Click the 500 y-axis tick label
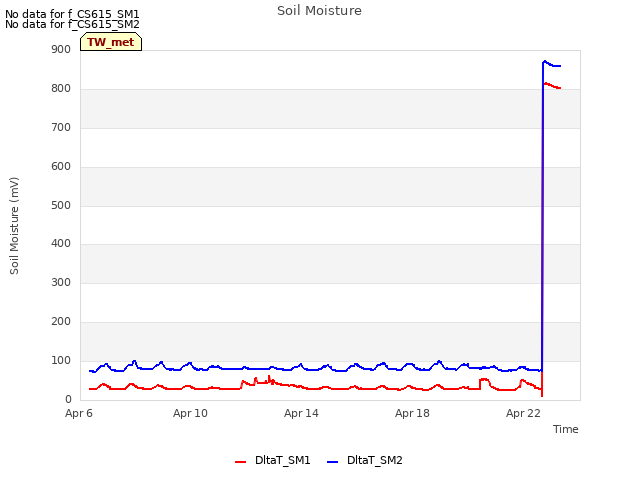 61,205
